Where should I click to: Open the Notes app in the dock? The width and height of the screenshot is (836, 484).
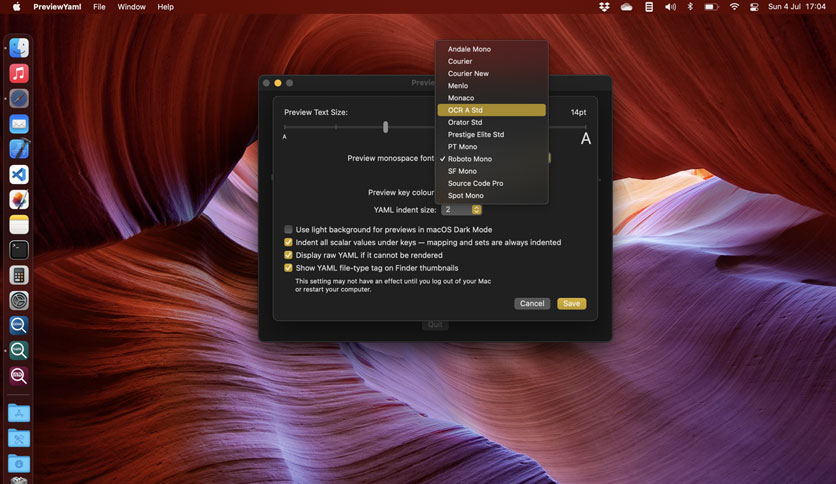19,225
